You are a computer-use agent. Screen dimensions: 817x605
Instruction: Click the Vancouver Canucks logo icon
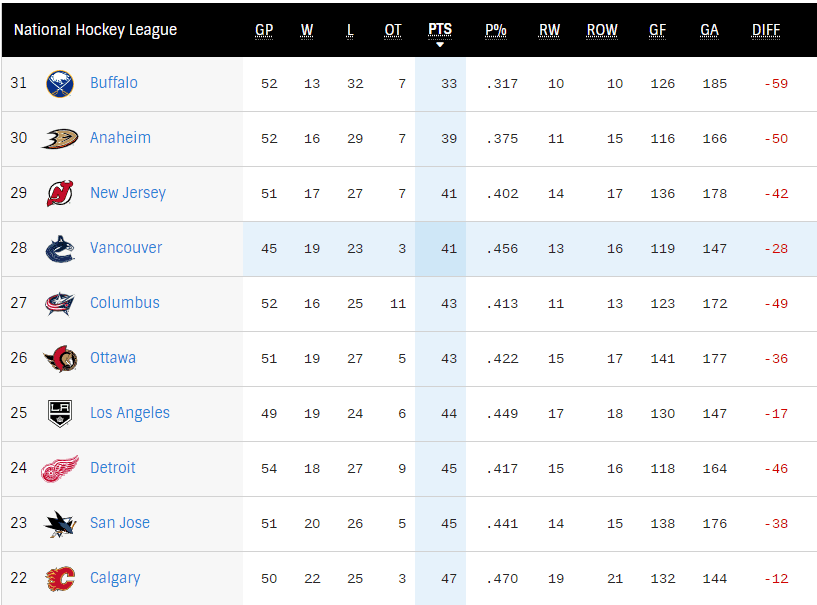60,249
